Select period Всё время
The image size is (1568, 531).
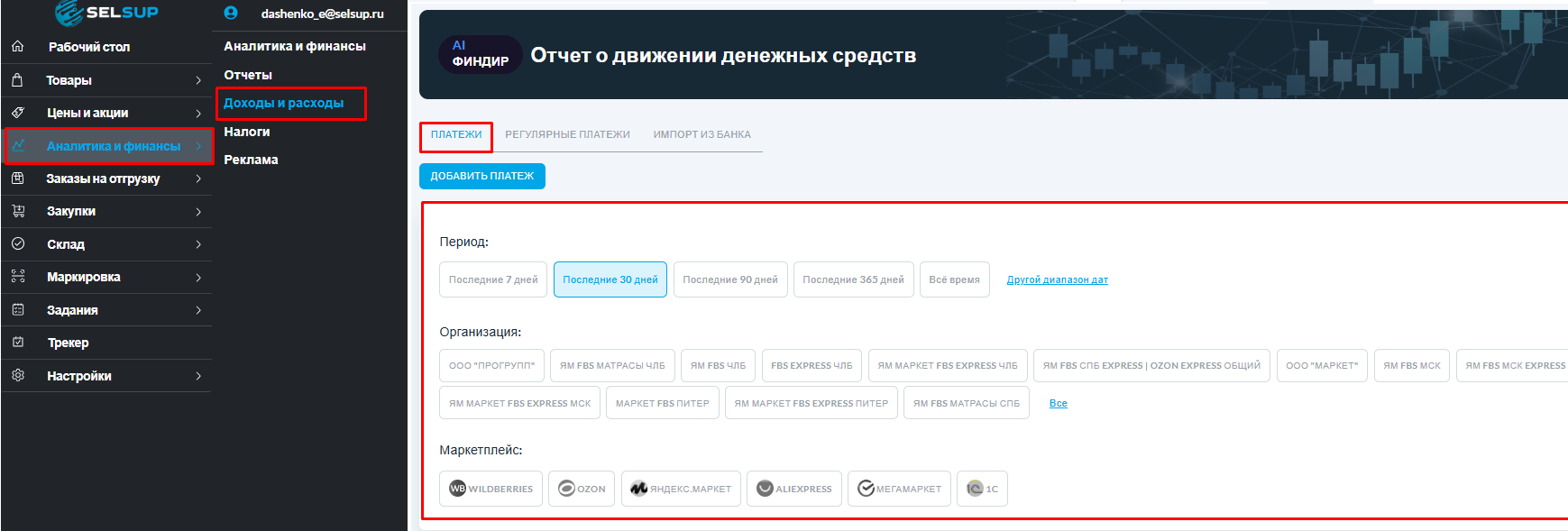tap(955, 279)
